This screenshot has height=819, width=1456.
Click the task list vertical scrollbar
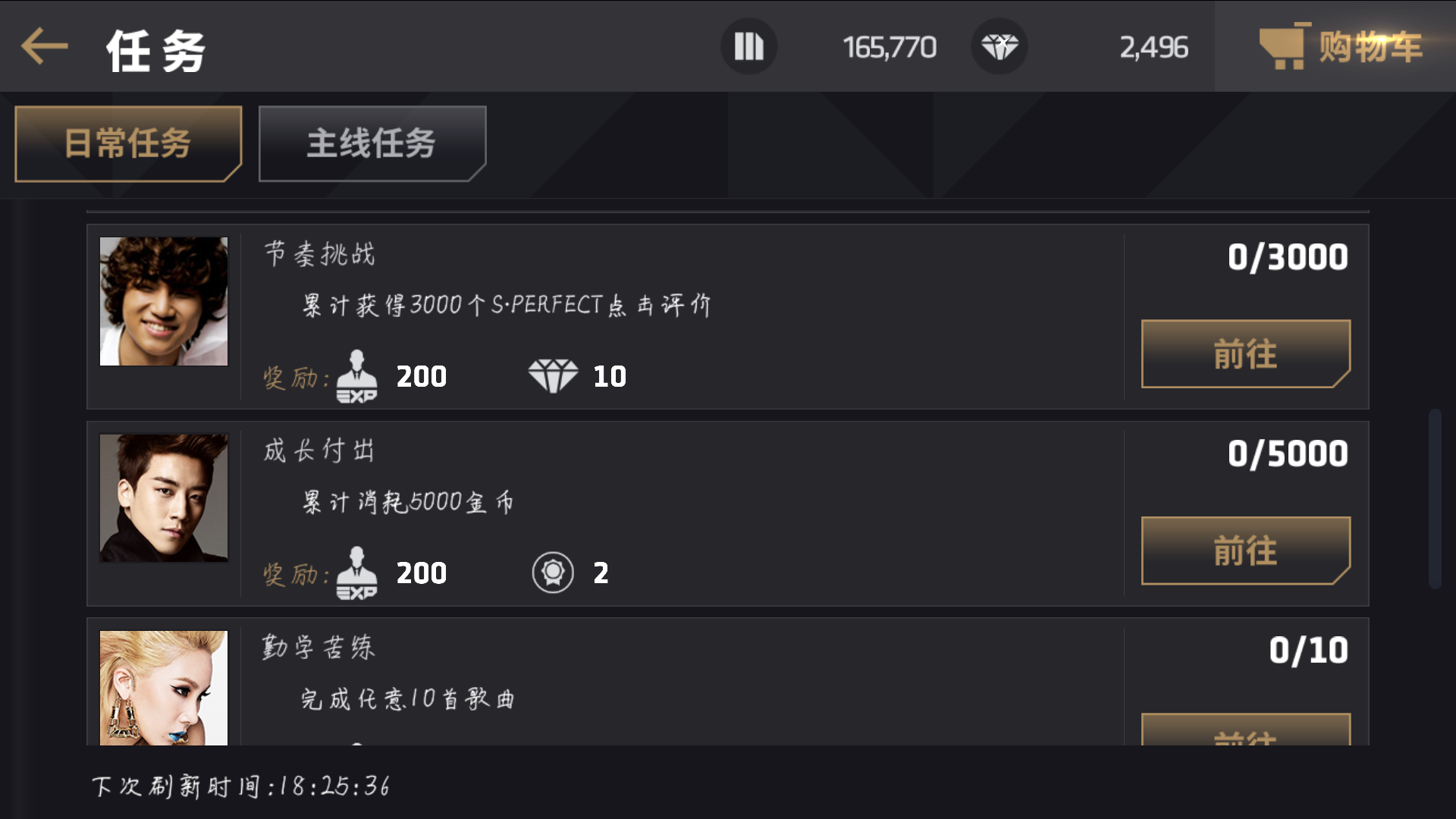pos(1435,498)
